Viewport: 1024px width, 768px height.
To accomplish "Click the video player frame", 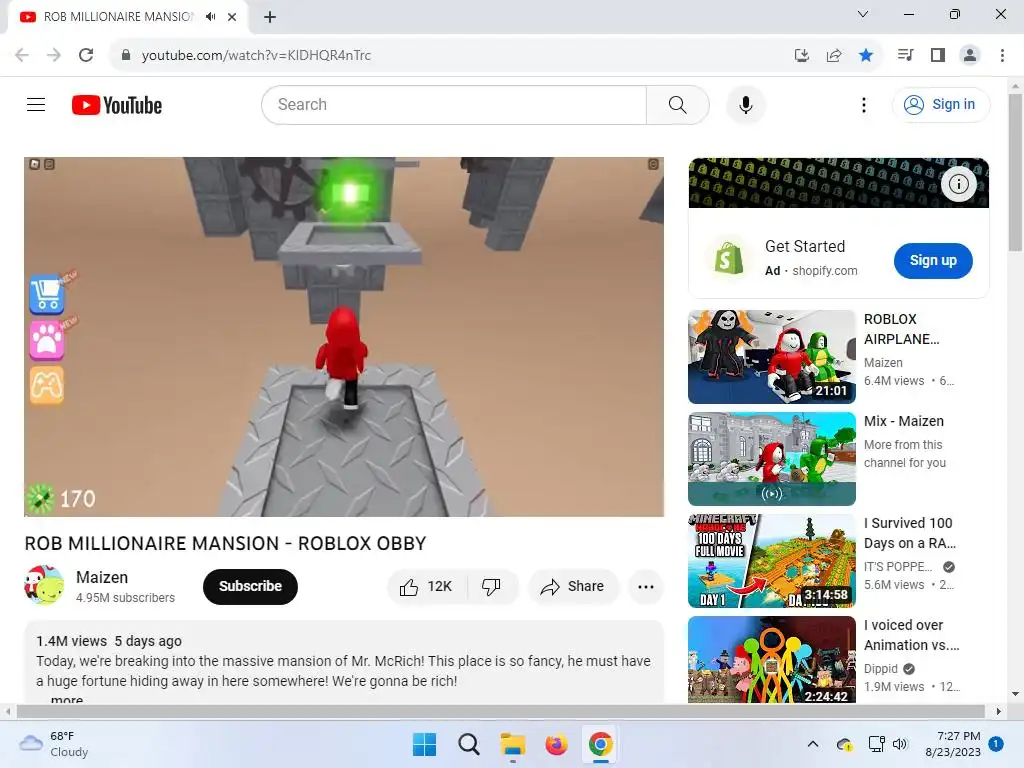I will (x=344, y=336).
